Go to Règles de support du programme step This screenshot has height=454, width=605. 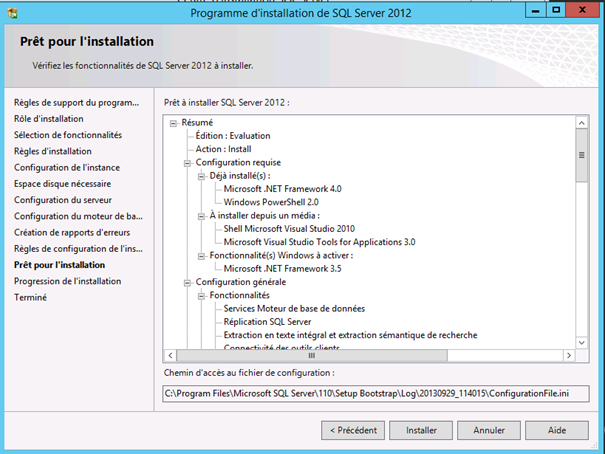click(76, 103)
